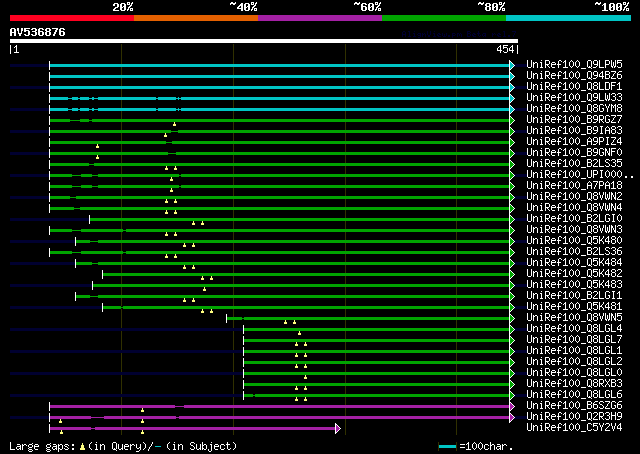640x454 pixels.
Task: Select the UniRef100_A9PIZ4 hit name
Action: coord(574,141)
